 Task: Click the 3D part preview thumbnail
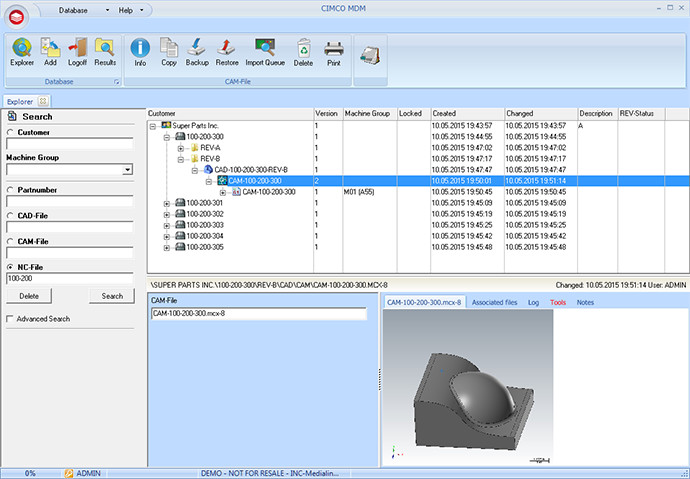pos(468,387)
